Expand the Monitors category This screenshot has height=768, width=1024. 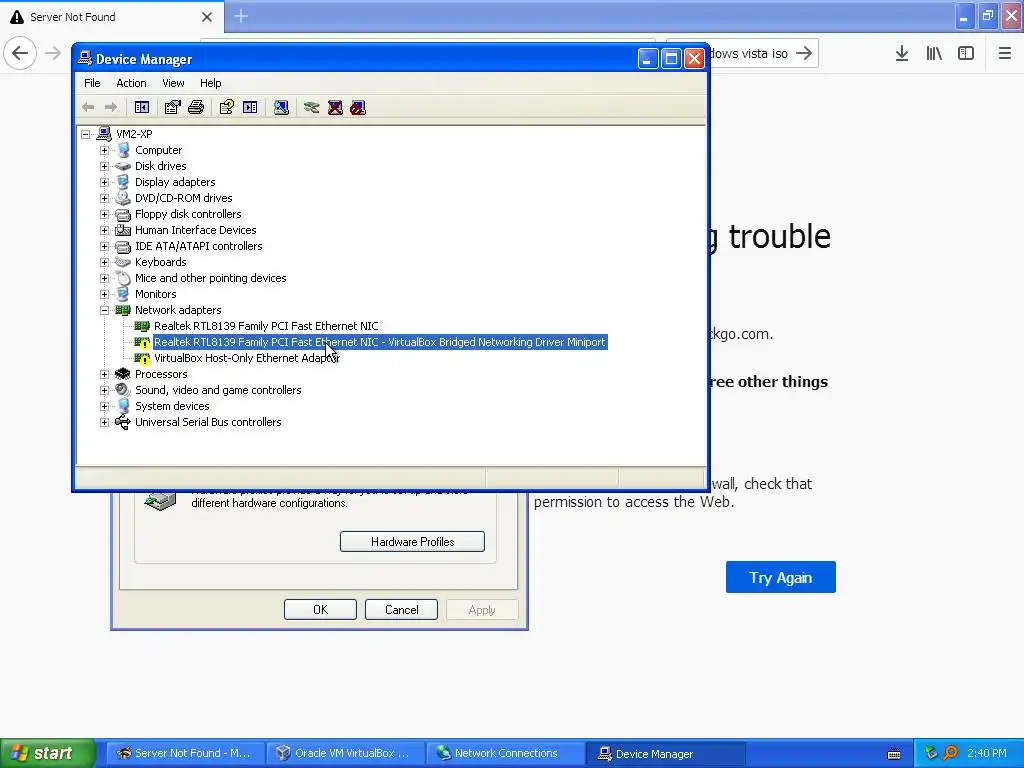[104, 294]
